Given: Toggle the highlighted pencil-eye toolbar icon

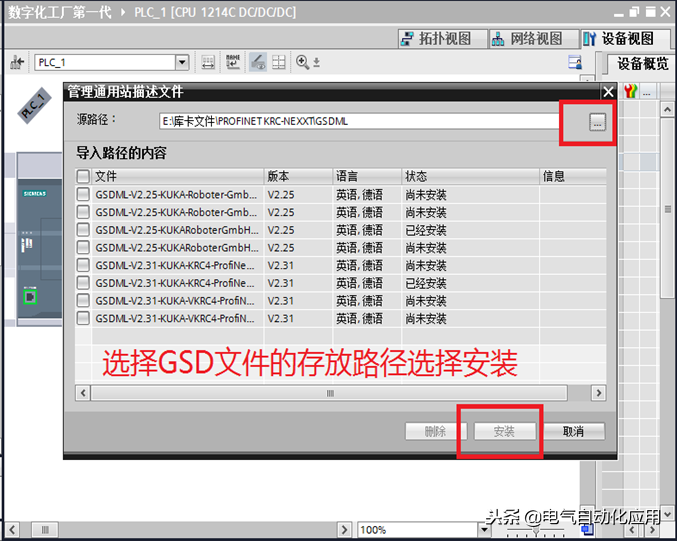Looking at the screenshot, I should (x=258, y=63).
